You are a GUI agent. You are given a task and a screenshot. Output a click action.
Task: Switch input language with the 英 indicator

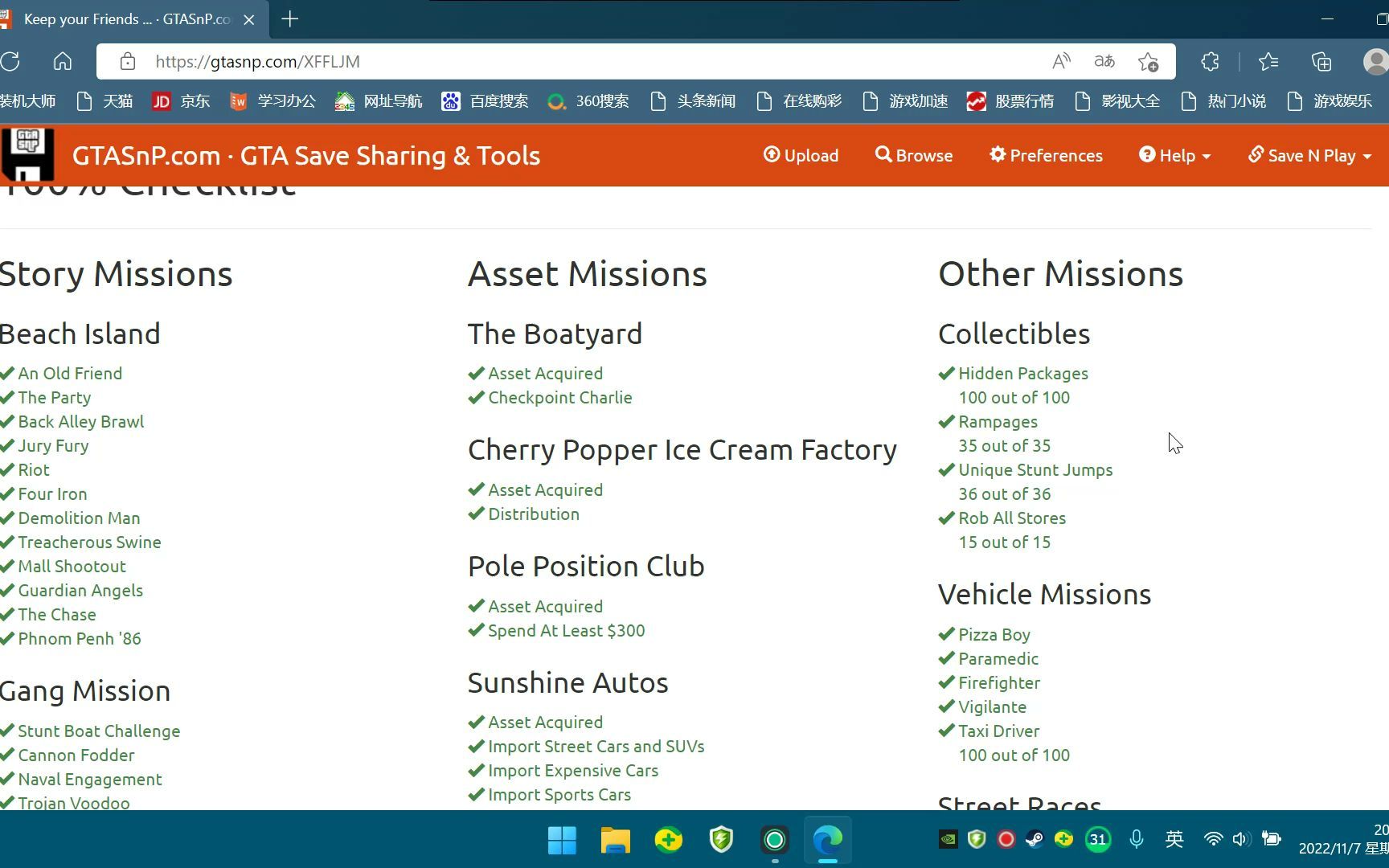coord(1174,840)
